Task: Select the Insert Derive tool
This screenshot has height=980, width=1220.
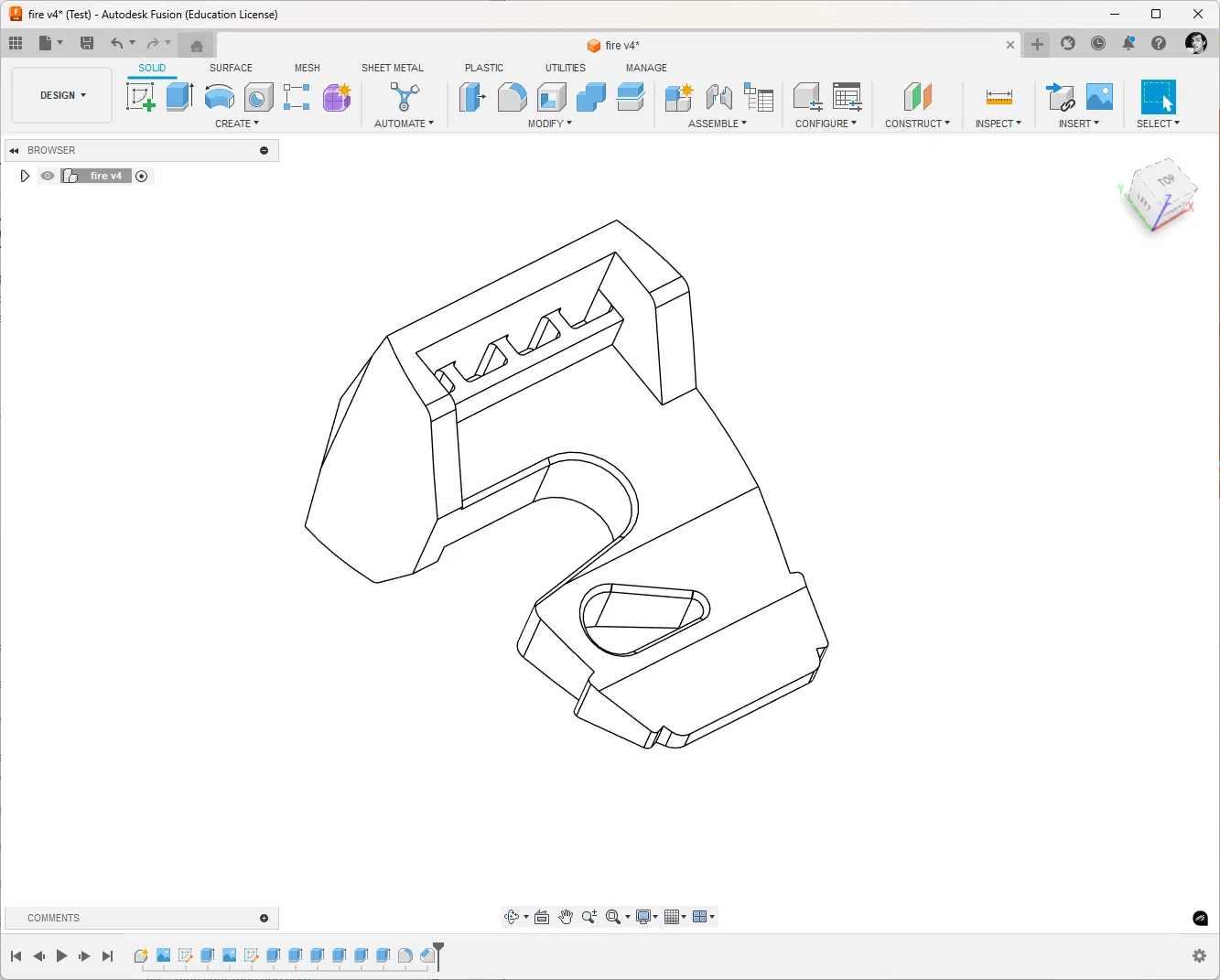Action: click(1060, 96)
